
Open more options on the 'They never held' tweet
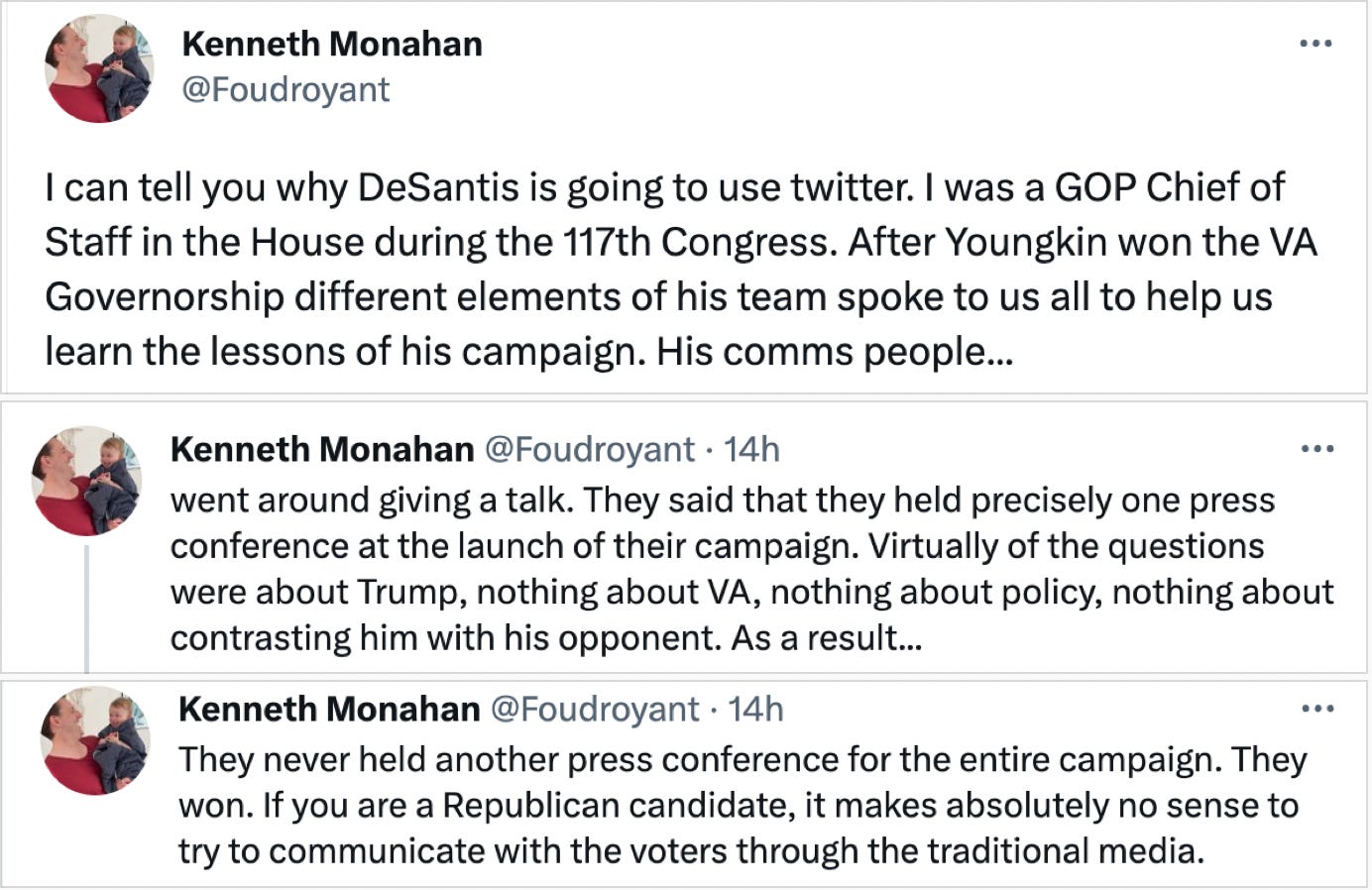pos(1316,709)
